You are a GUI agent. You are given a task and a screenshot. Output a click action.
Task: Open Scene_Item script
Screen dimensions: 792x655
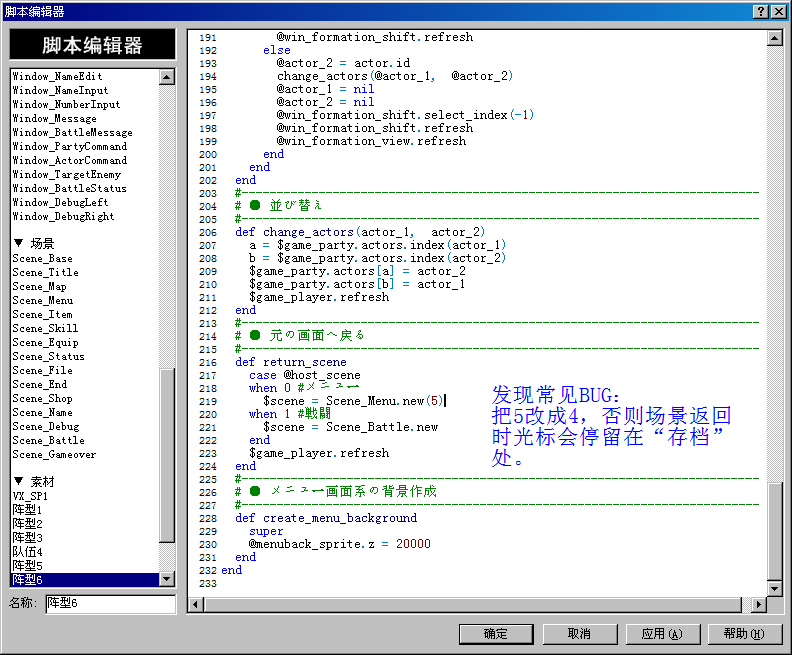coord(42,315)
